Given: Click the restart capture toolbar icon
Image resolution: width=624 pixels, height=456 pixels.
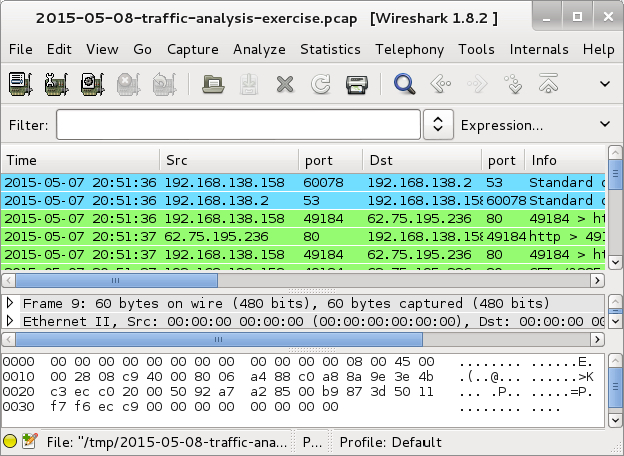Looking at the screenshot, I should (164, 84).
